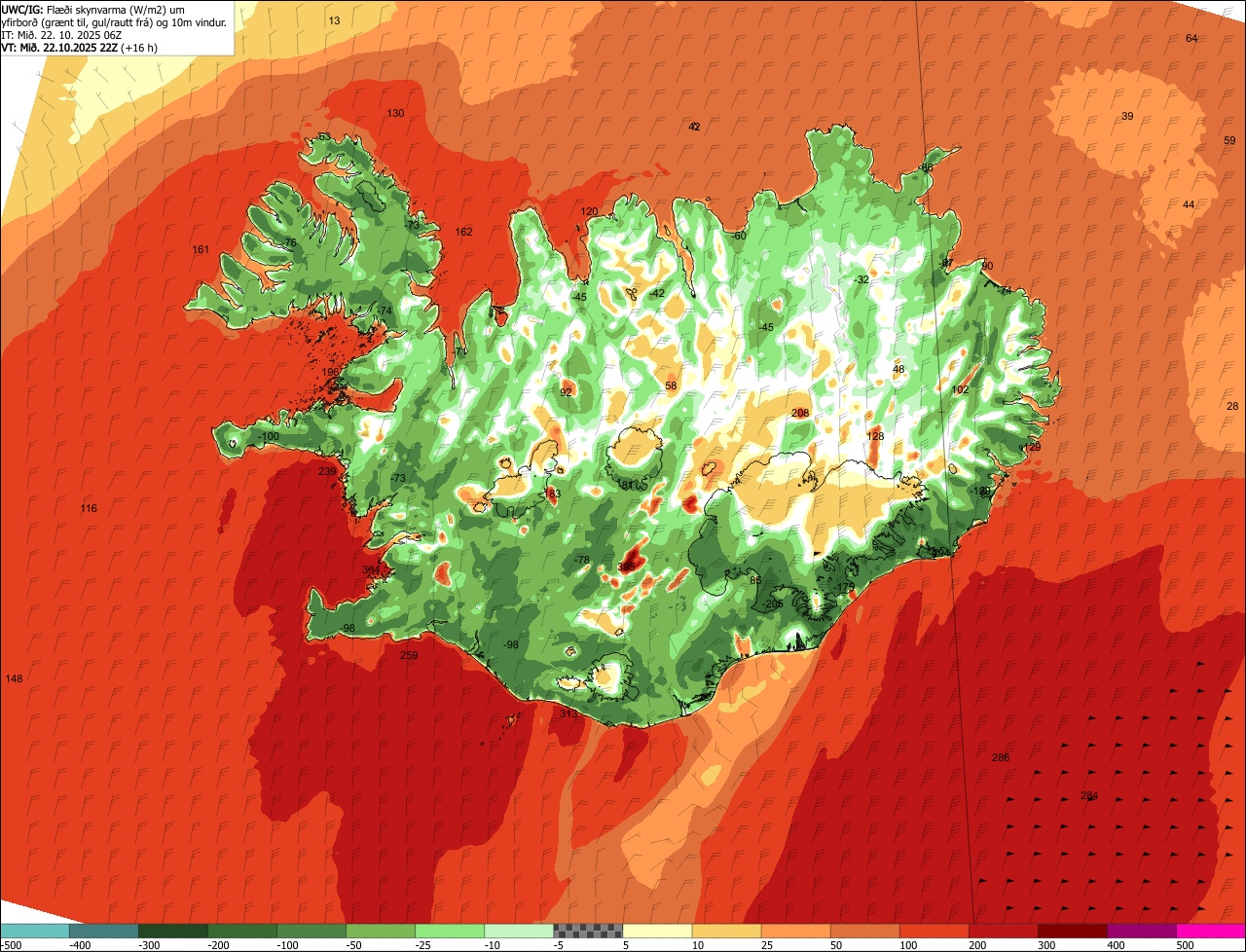Click the darkest green -300 to -200 swatch
The height and width of the screenshot is (952, 1246).
pos(172,930)
